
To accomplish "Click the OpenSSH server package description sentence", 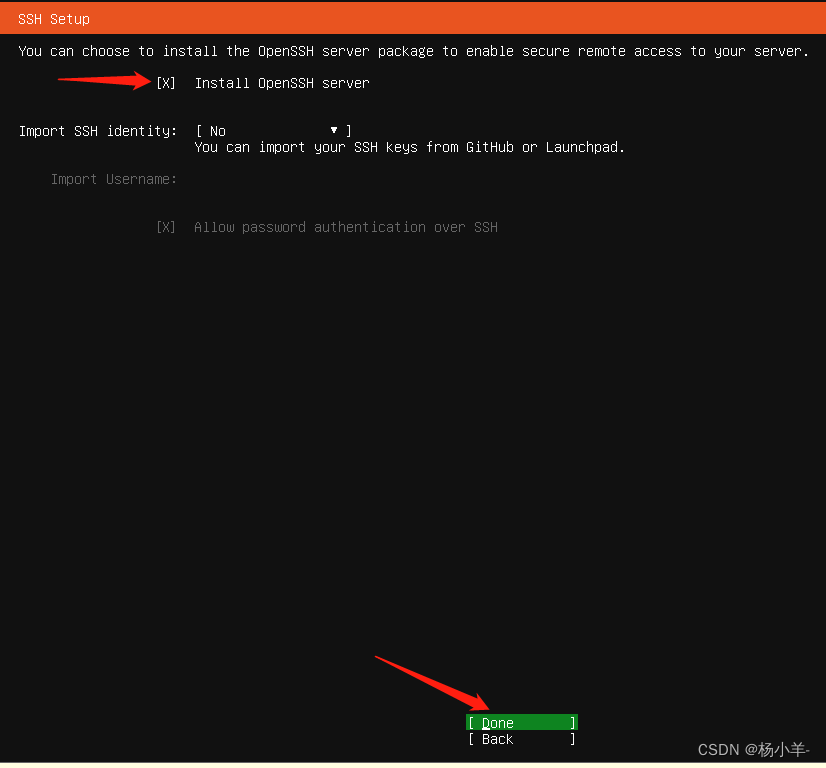I will 414,51.
